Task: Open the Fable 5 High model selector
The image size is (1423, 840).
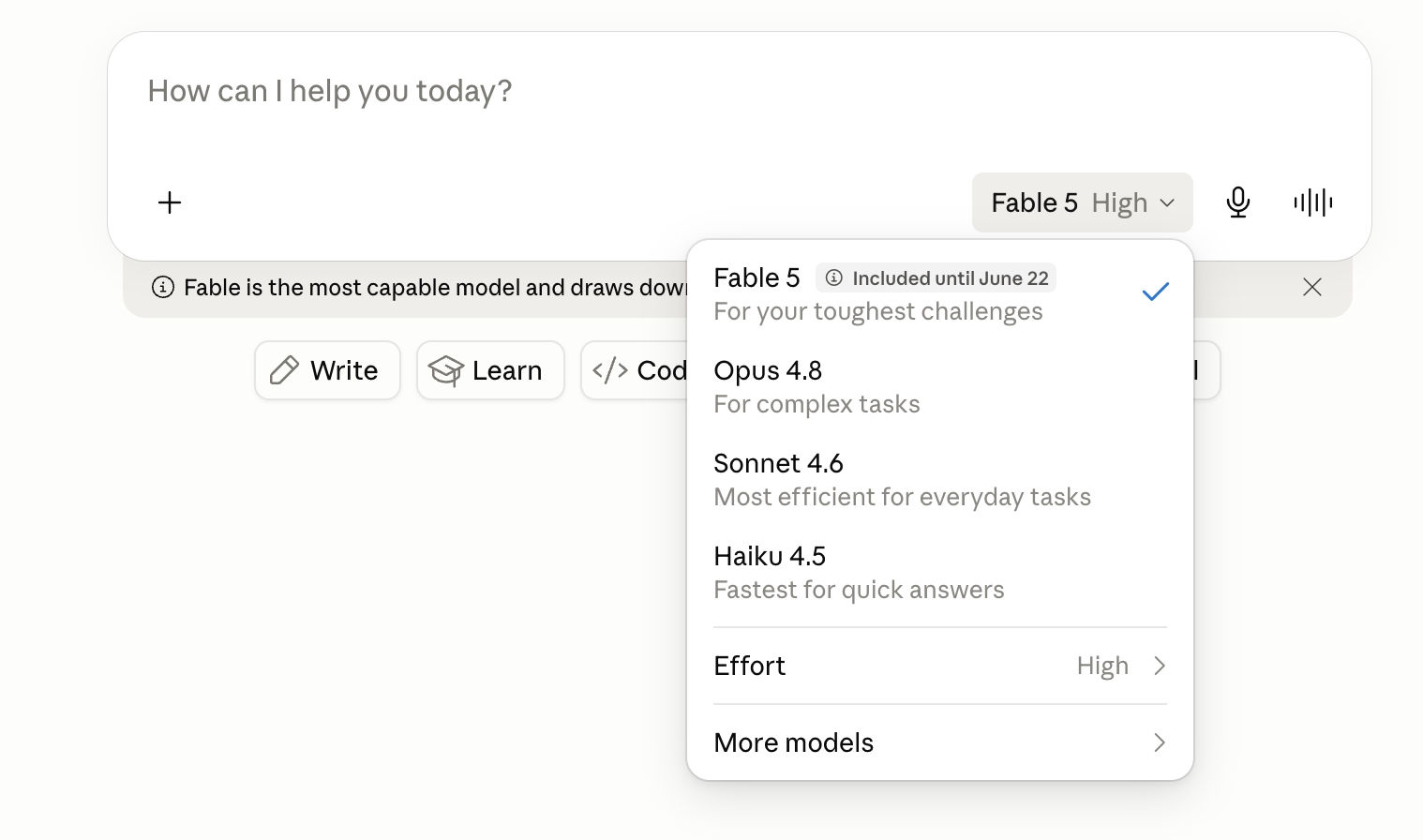Action: coord(1083,202)
